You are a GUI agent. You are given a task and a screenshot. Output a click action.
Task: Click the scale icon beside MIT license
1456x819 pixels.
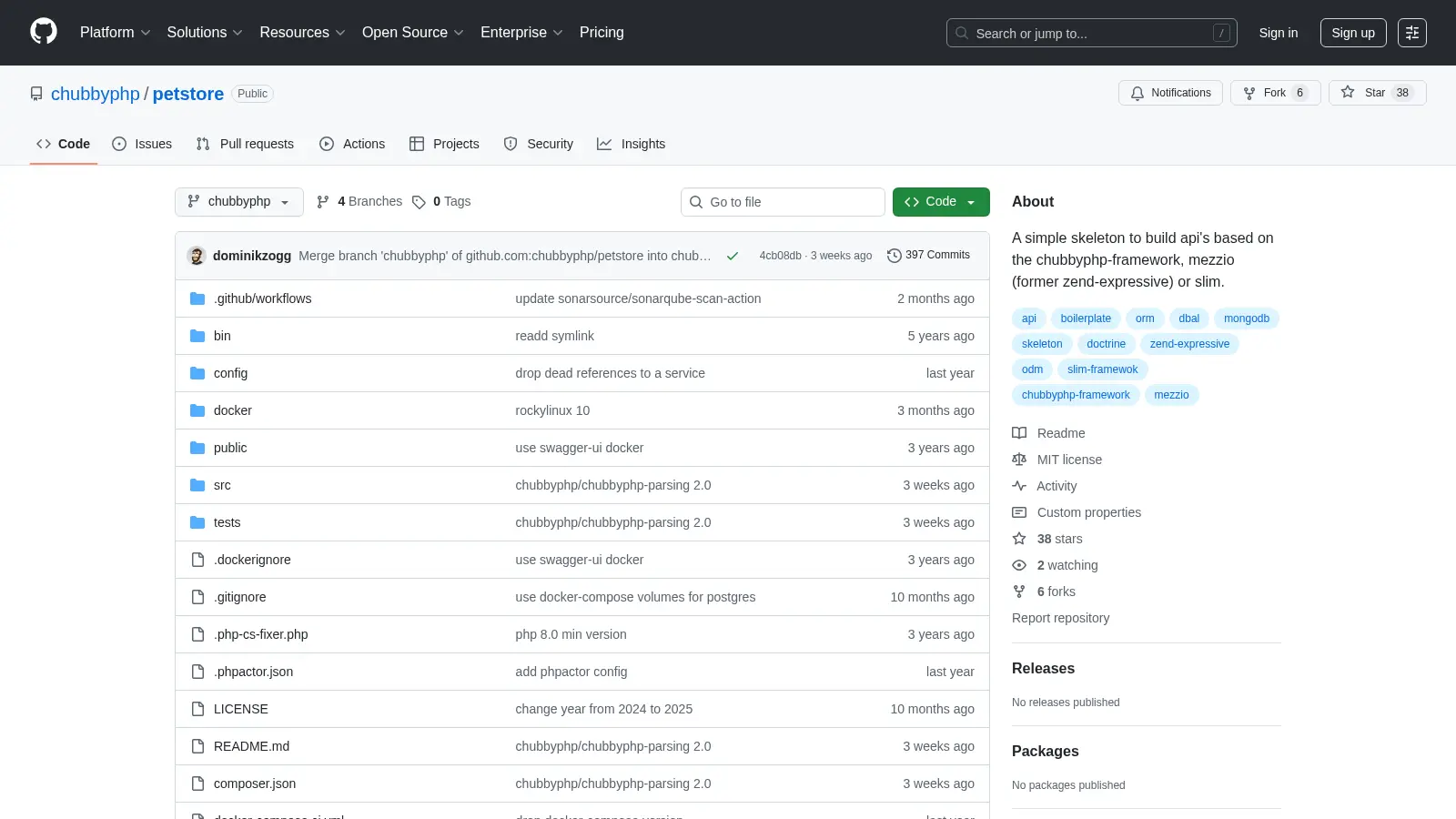tap(1019, 460)
